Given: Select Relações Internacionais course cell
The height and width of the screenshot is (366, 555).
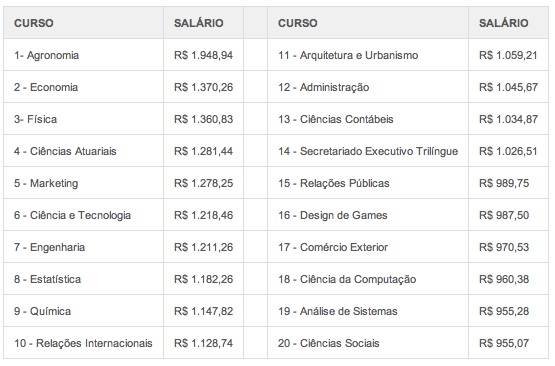Looking at the screenshot, I should coord(83,343).
